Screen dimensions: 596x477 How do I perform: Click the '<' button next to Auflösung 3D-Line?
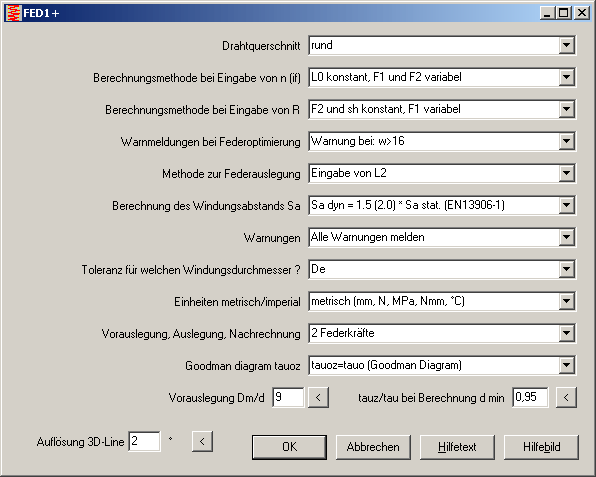pyautogui.click(x=202, y=441)
